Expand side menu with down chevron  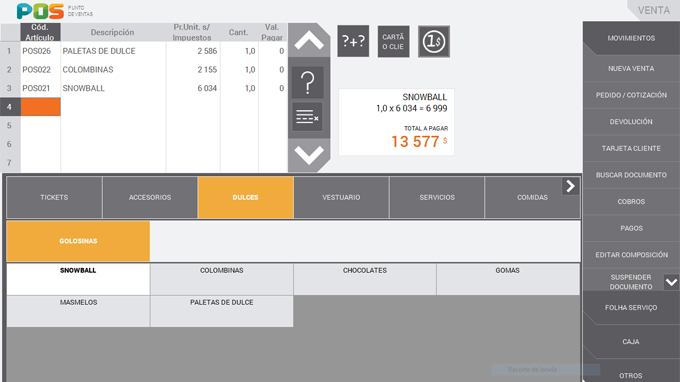671,282
